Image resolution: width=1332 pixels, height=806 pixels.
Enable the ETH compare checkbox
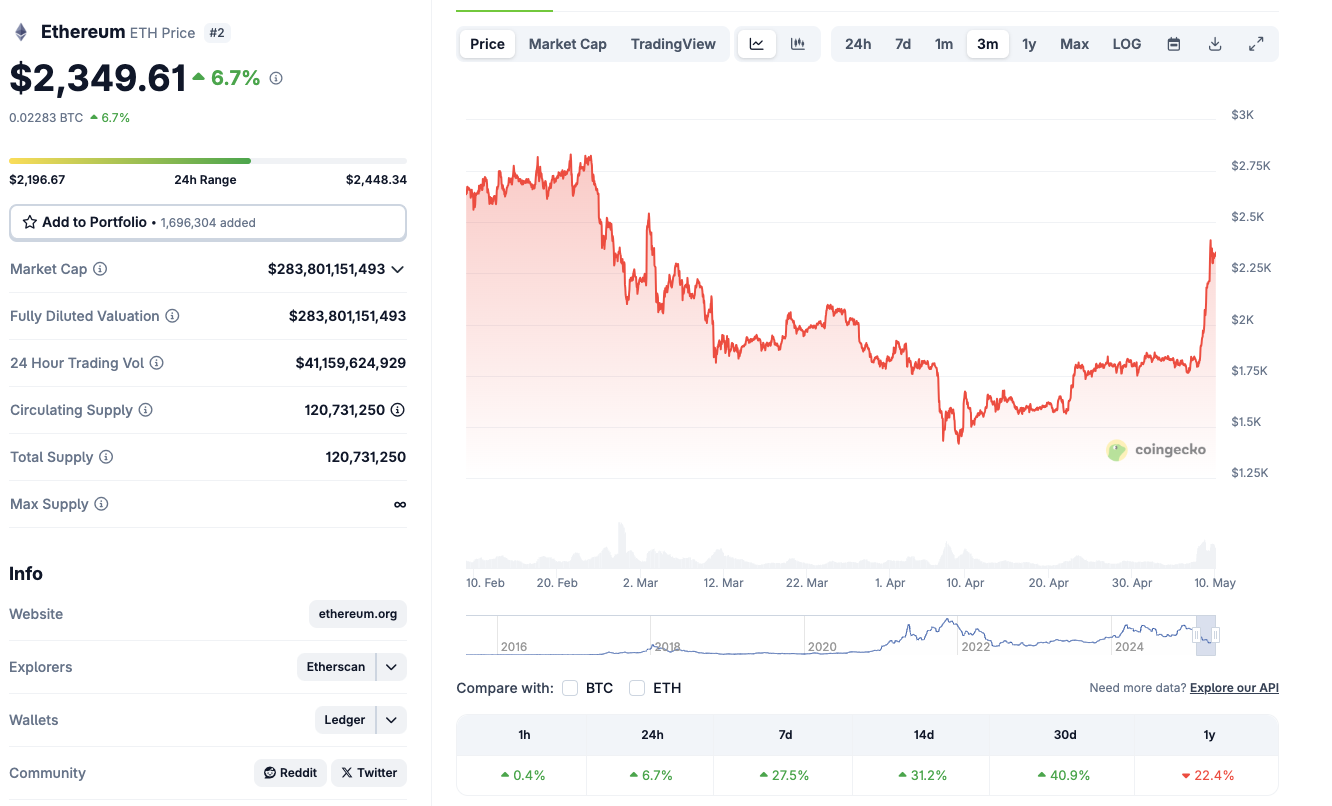[x=637, y=688]
